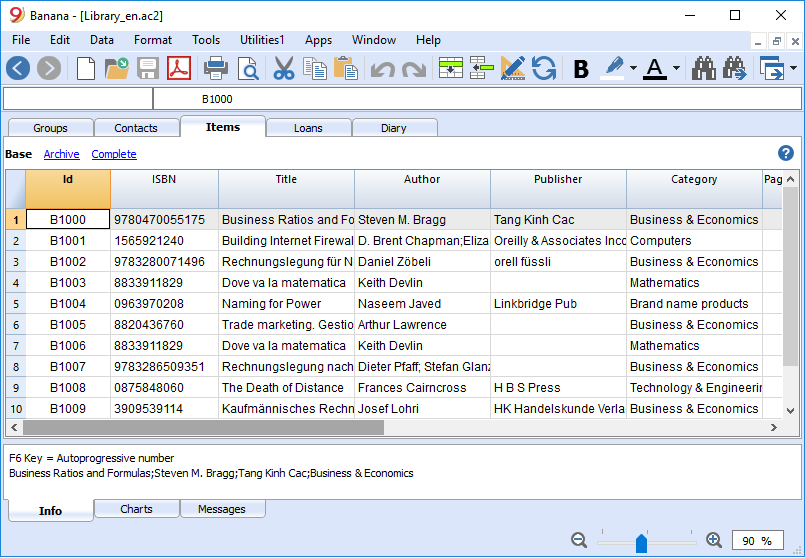Open the Window menu
This screenshot has width=805, height=558.
(x=374, y=40)
